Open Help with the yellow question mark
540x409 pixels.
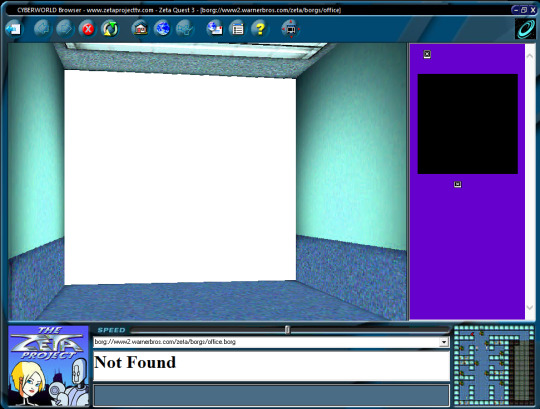260,29
